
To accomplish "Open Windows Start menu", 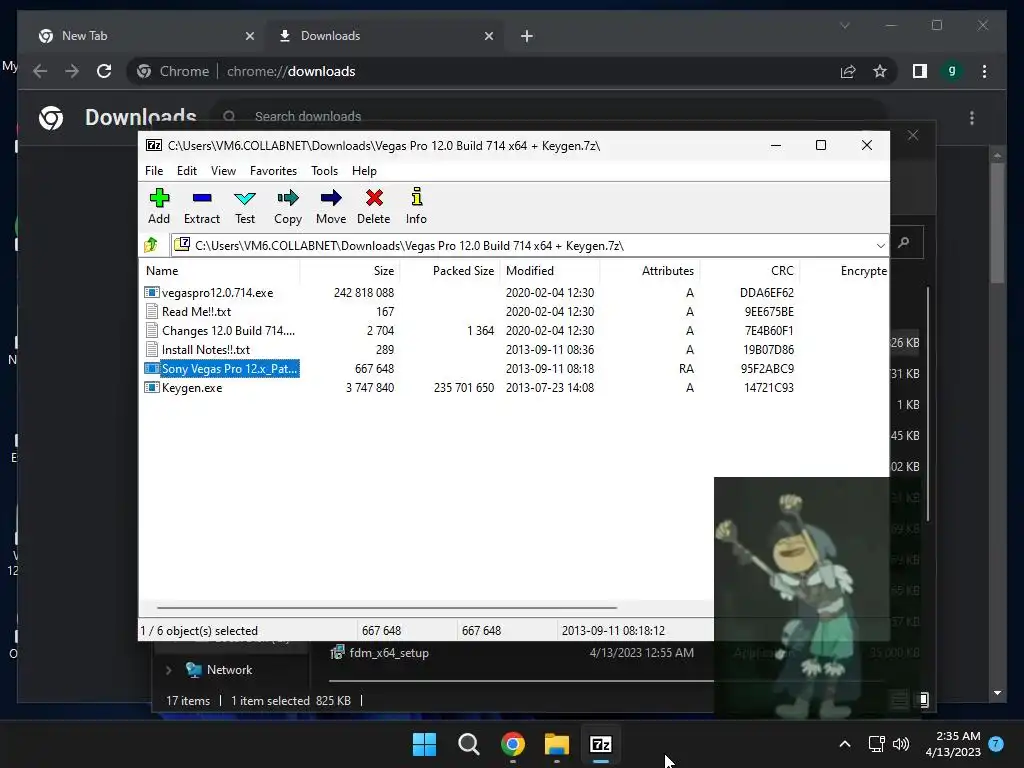I will click(x=424, y=744).
